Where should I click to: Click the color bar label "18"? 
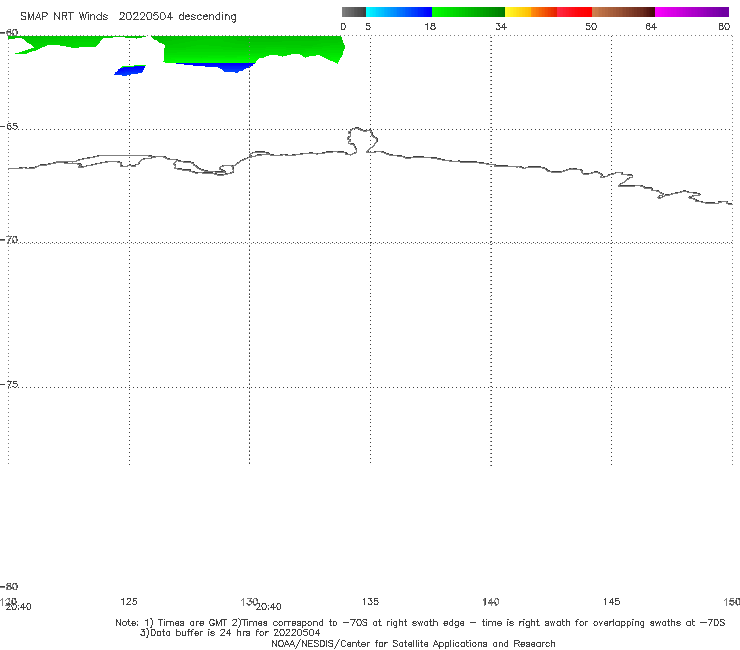tap(430, 27)
